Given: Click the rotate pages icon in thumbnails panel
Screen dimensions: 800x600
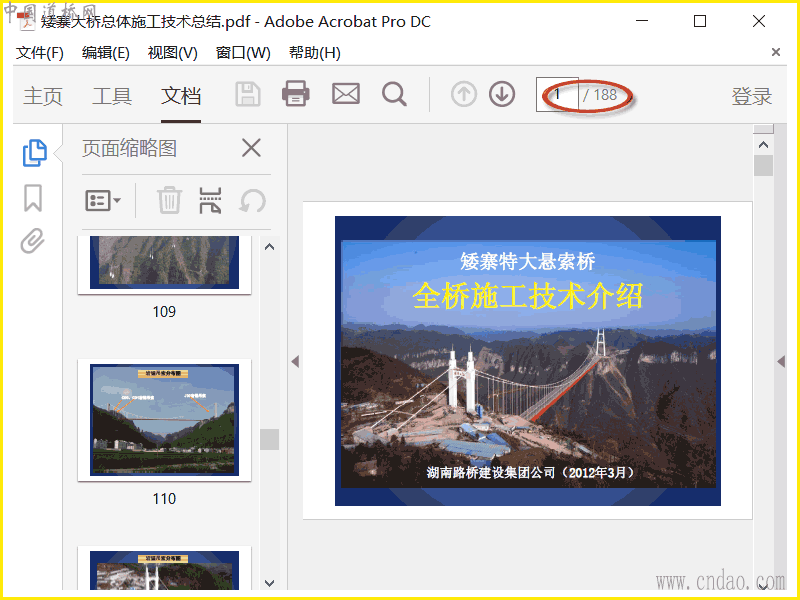Looking at the screenshot, I should [x=253, y=201].
